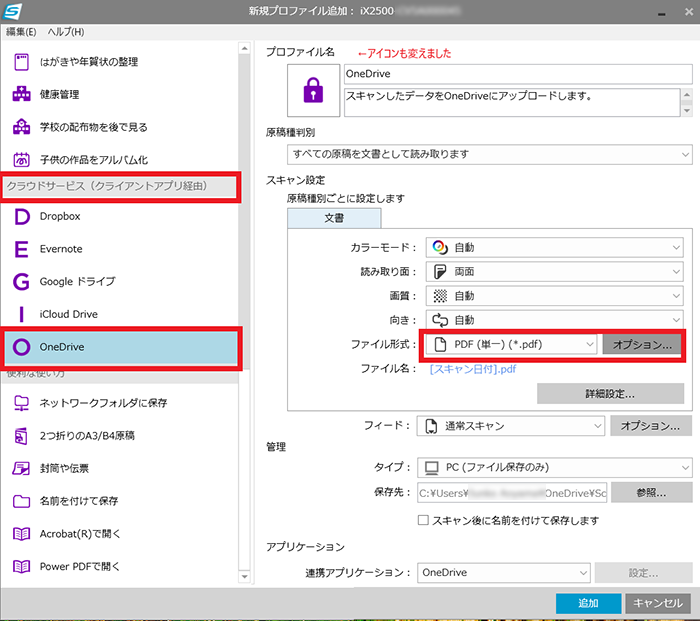Click the school handouts profile icon

[21, 127]
